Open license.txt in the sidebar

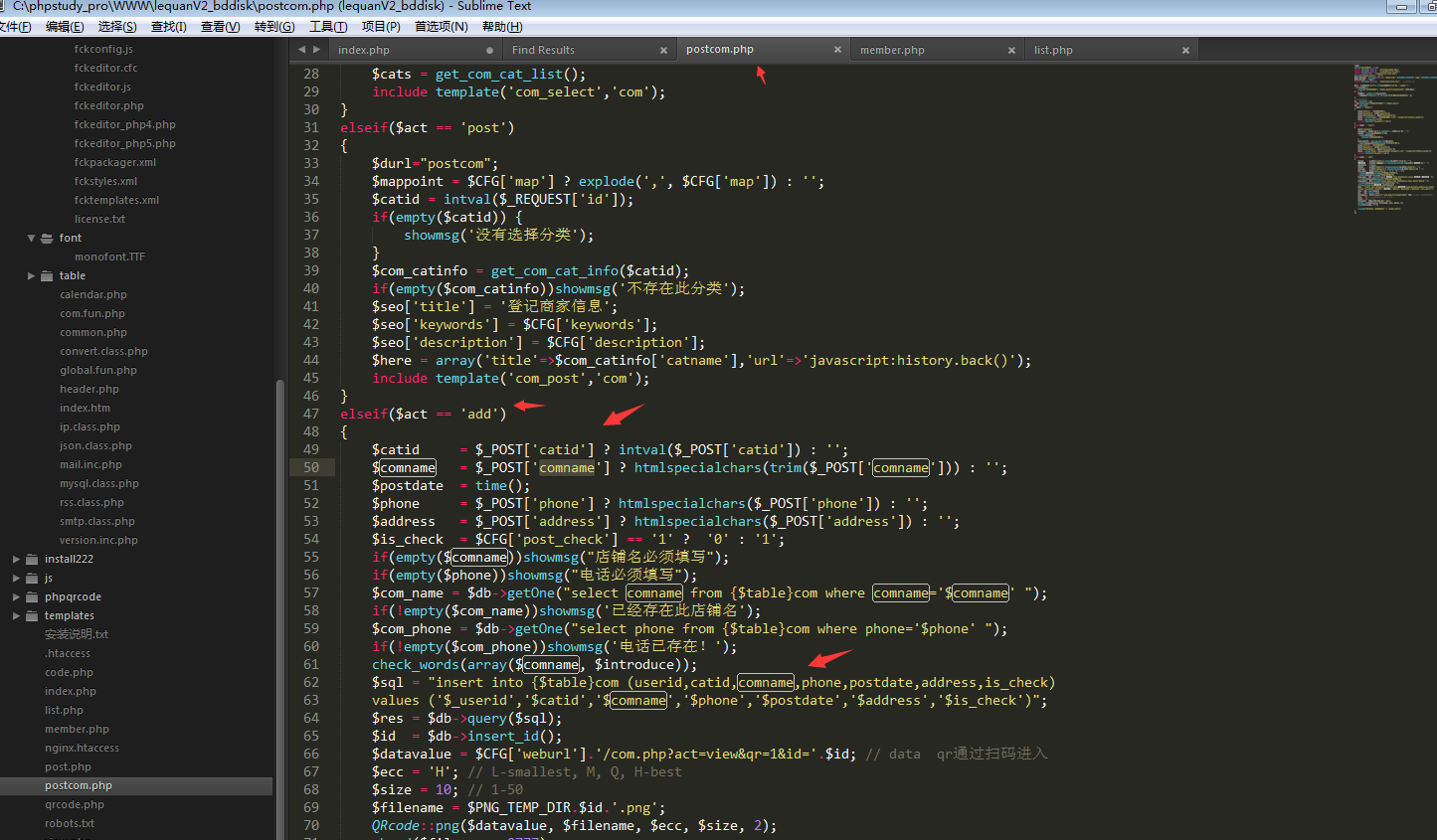coord(99,220)
